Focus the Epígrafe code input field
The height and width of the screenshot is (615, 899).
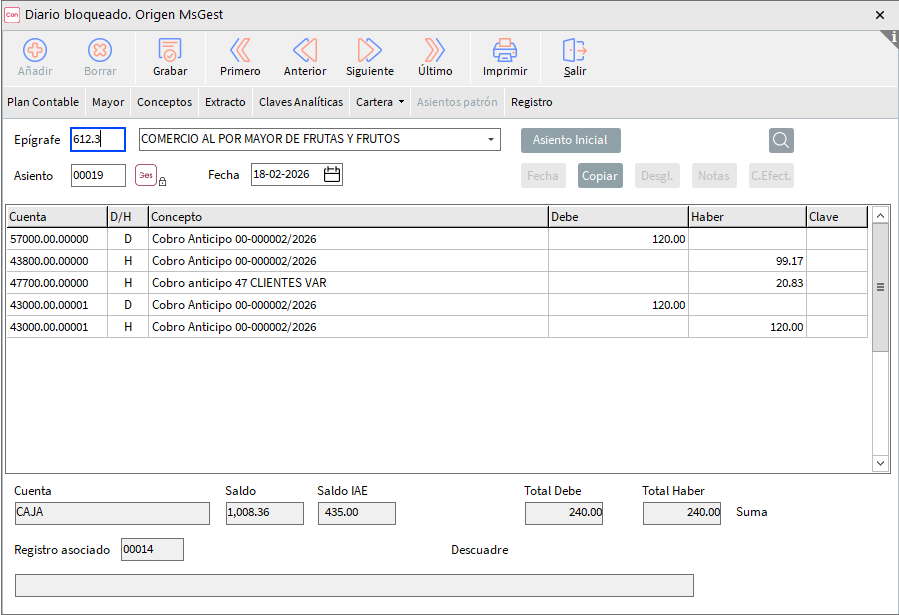pyautogui.click(x=97, y=140)
